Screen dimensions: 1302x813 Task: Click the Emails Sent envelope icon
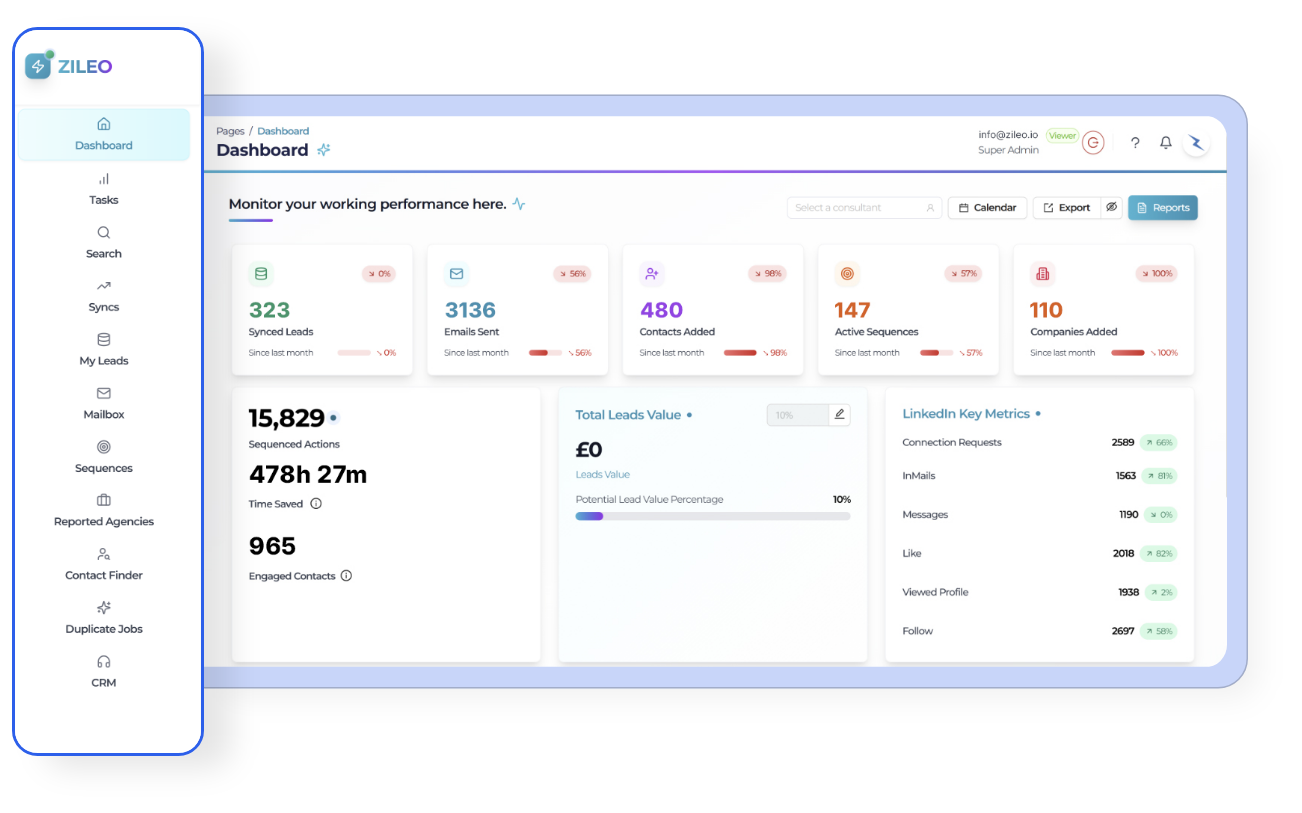[x=456, y=273]
